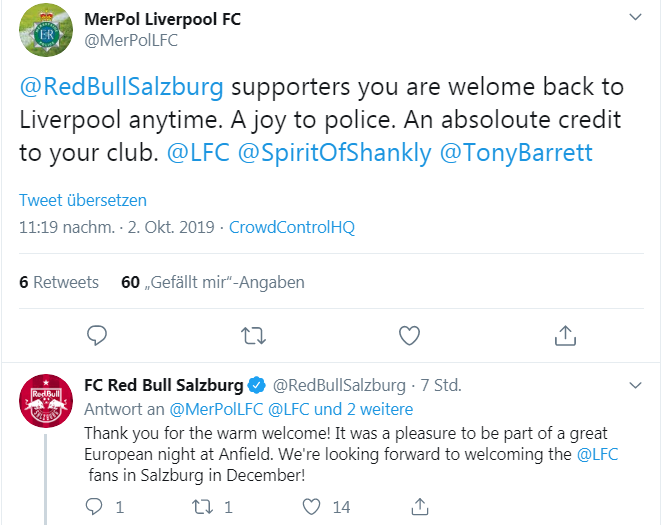Click the Tweet übersetzen link
Viewport: 669px width, 525px height.
coord(83,200)
